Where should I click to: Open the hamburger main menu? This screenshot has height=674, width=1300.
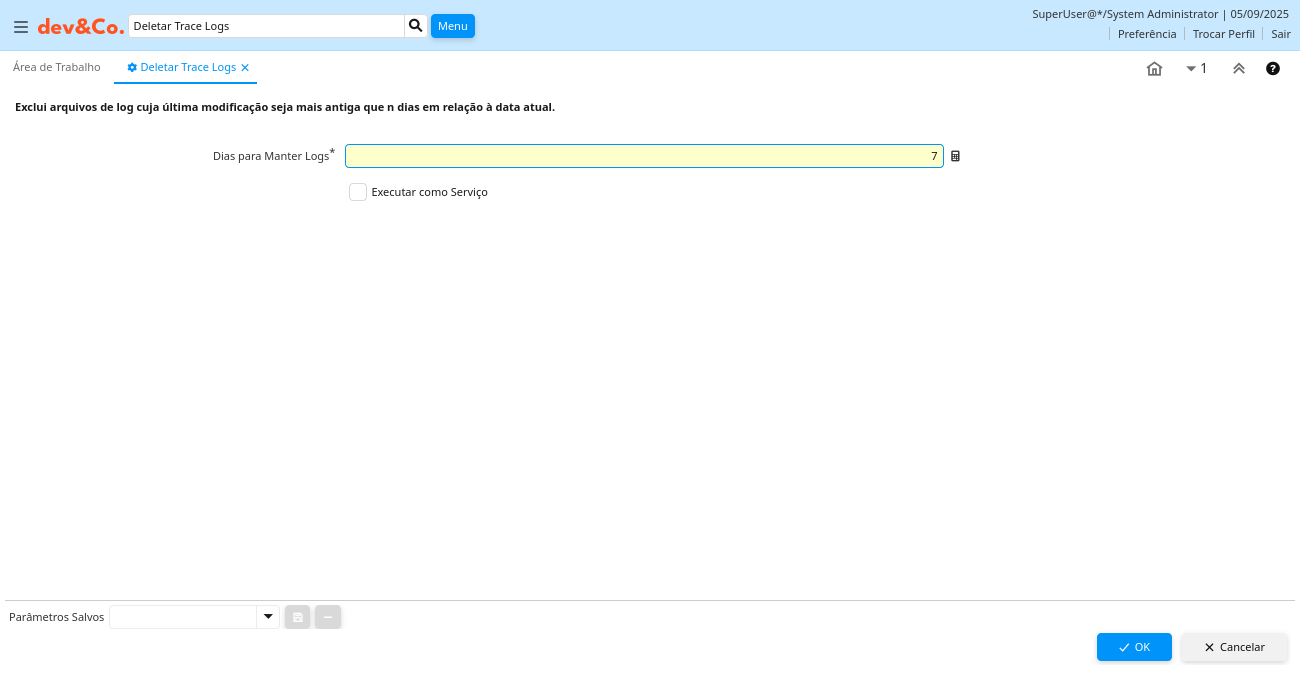click(21, 27)
